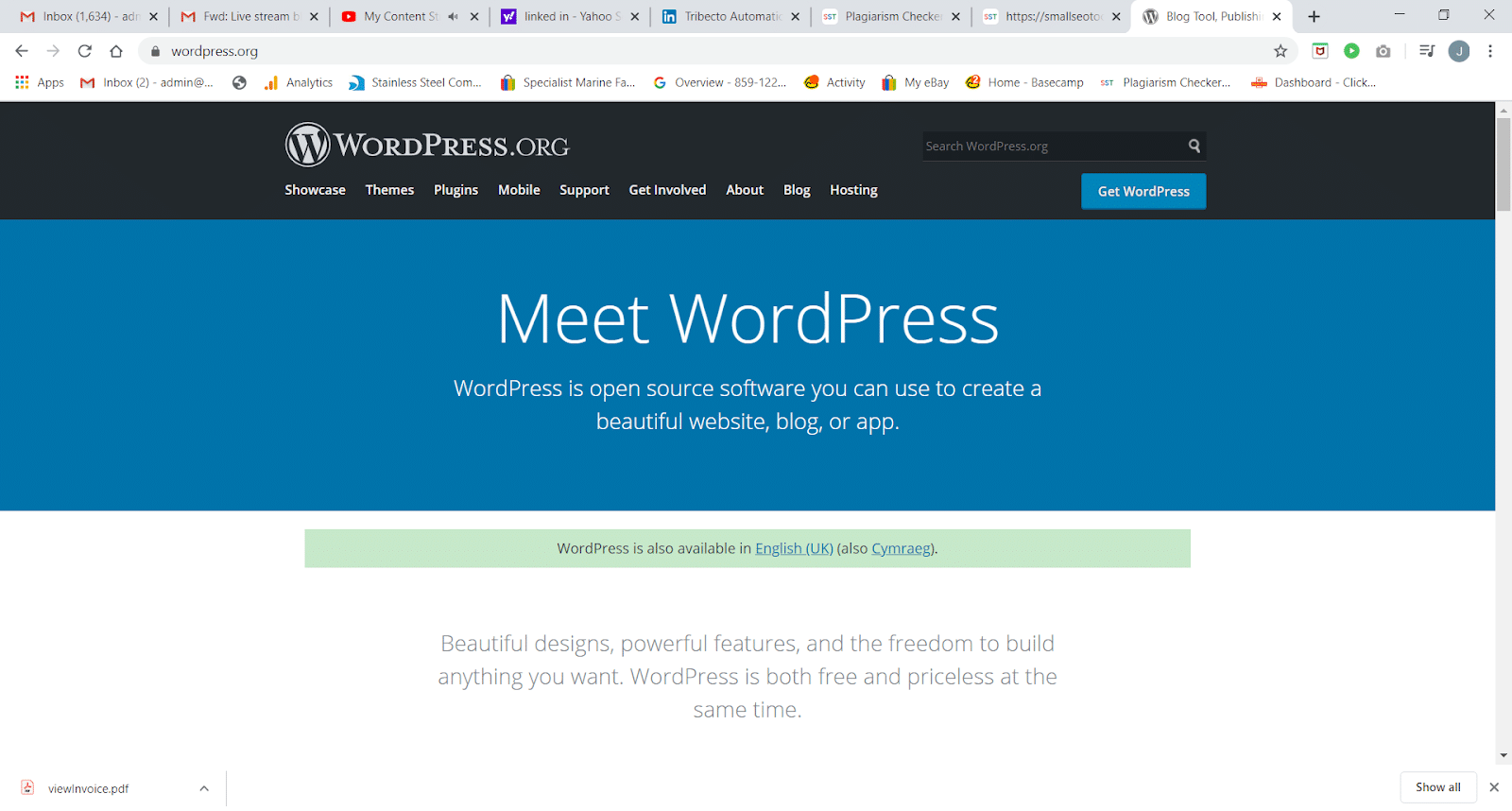Image resolution: width=1512 pixels, height=811 pixels.
Task: Go back with browser back arrow
Action: coord(22,51)
